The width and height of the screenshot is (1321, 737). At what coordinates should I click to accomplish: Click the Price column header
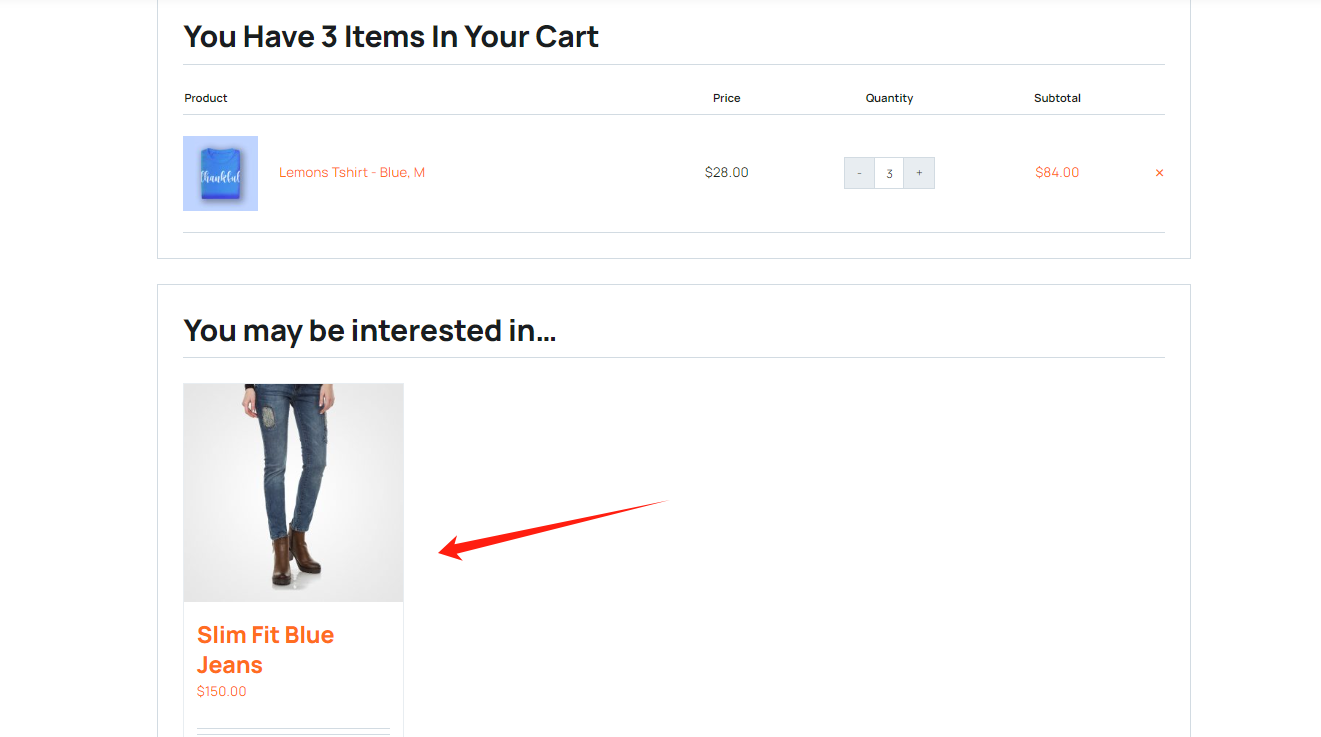(x=726, y=98)
